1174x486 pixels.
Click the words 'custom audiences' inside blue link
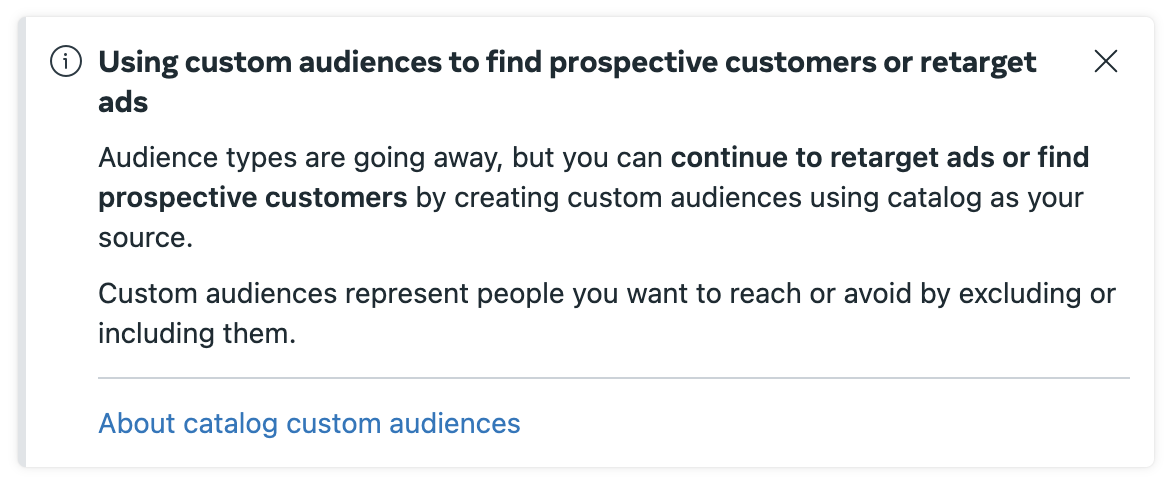pyautogui.click(x=404, y=423)
